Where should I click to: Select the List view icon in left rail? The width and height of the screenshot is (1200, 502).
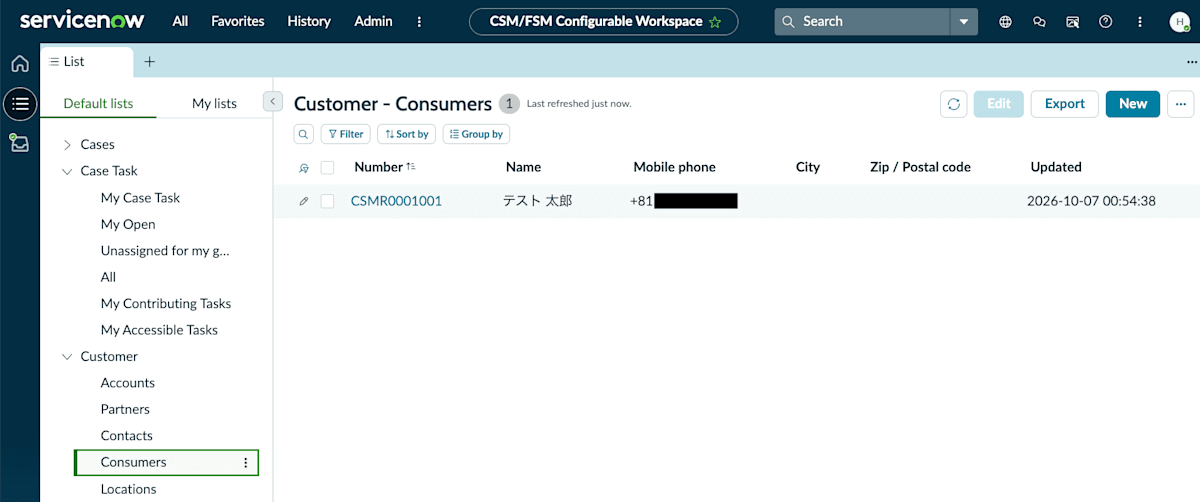20,103
